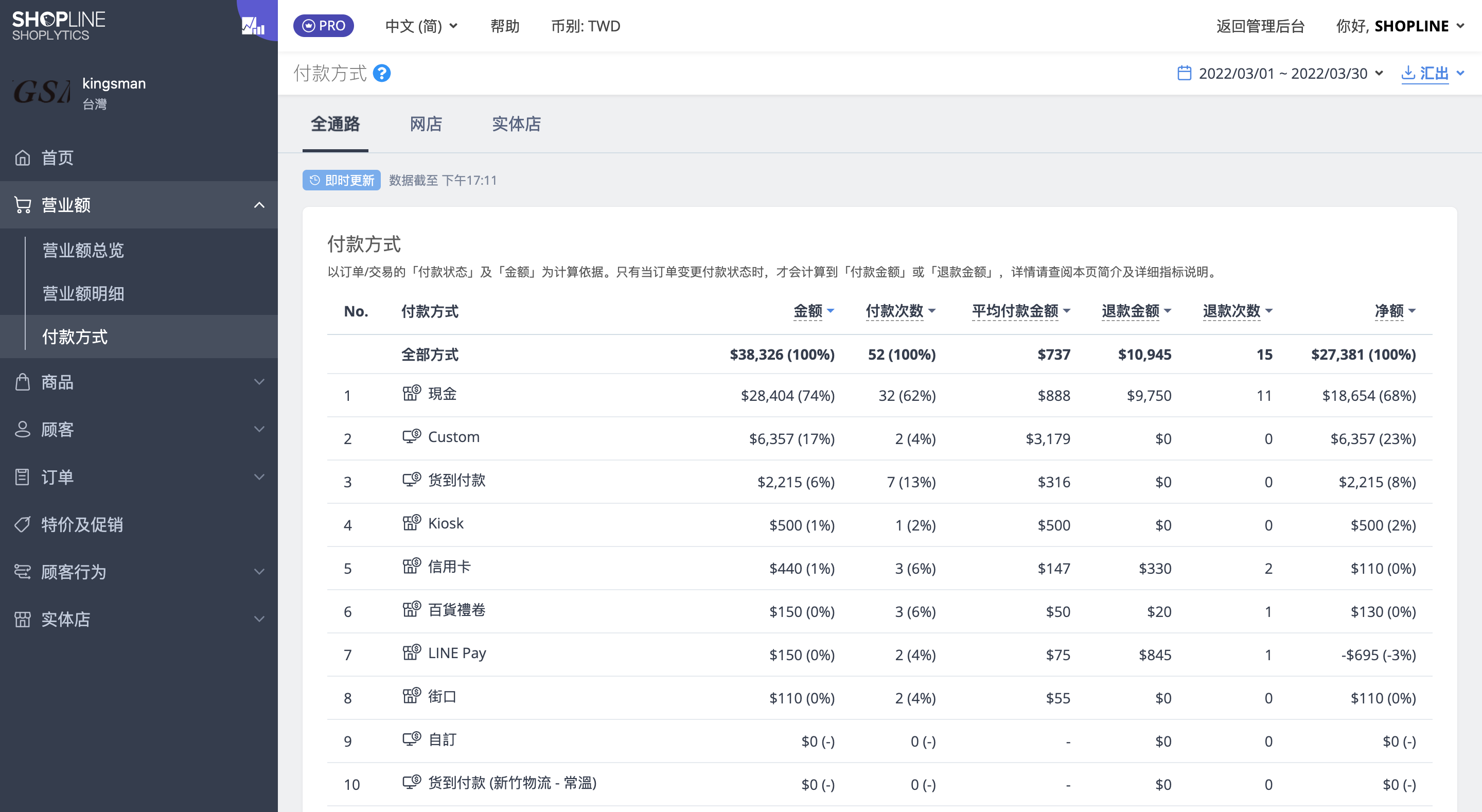Viewport: 1482px width, 812px height.
Task: Expand the 商品 sidebar menu
Action: [x=138, y=381]
